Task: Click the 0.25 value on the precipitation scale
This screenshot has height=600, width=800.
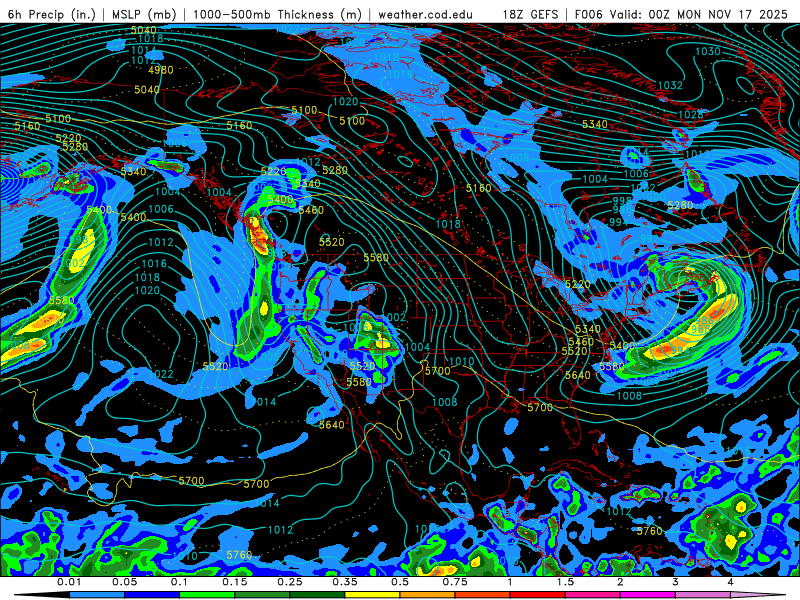Action: (x=290, y=582)
